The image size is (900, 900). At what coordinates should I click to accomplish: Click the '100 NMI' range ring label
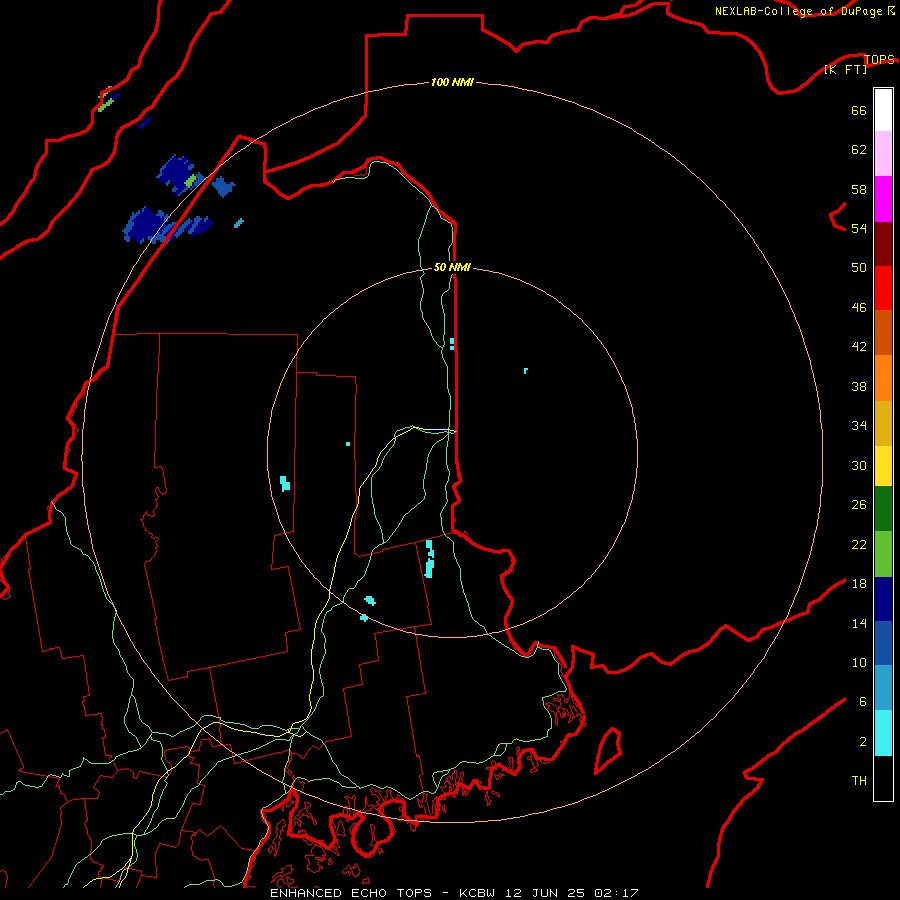(x=452, y=82)
